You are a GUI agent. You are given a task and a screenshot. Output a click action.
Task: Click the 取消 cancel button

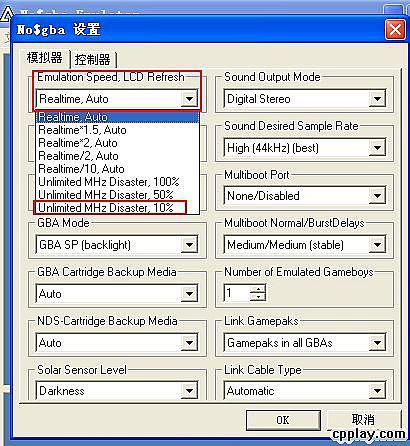pos(363,419)
